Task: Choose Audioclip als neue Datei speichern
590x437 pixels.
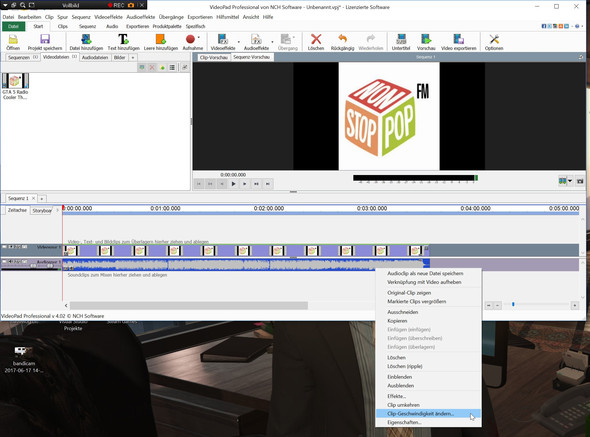Action: click(428, 273)
